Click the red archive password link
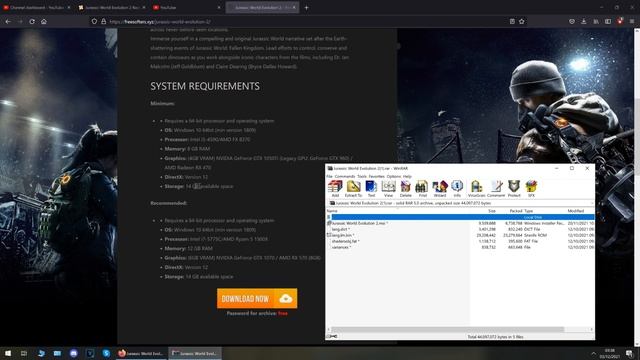Image resolution: width=640 pixels, height=360 pixels. click(283, 313)
